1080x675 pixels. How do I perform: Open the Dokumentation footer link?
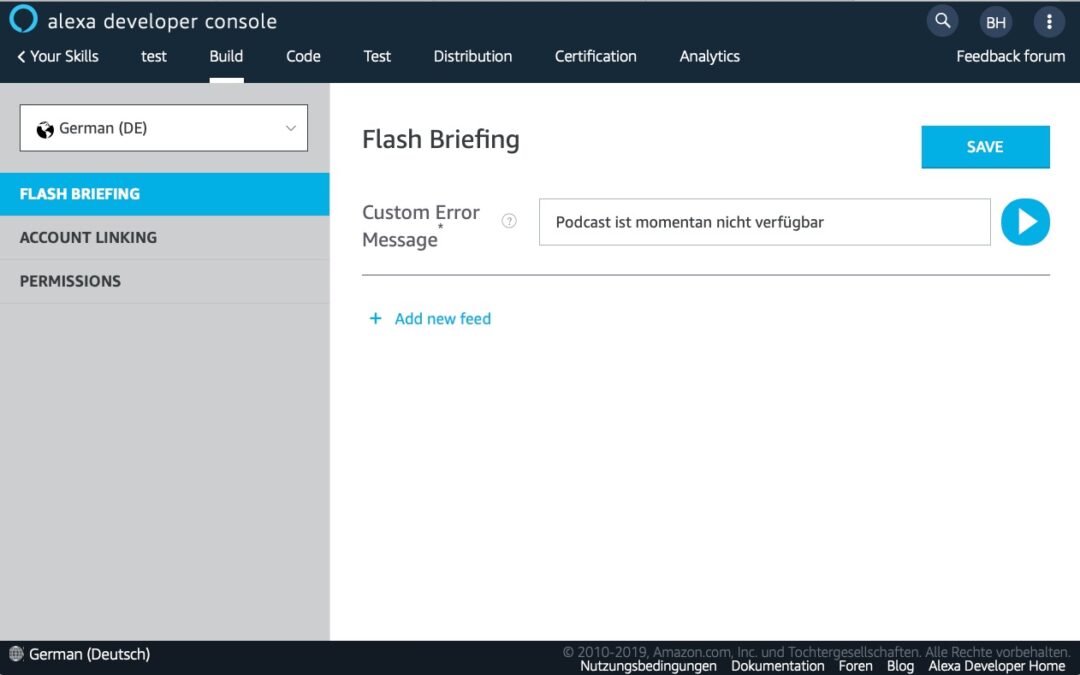click(x=778, y=666)
